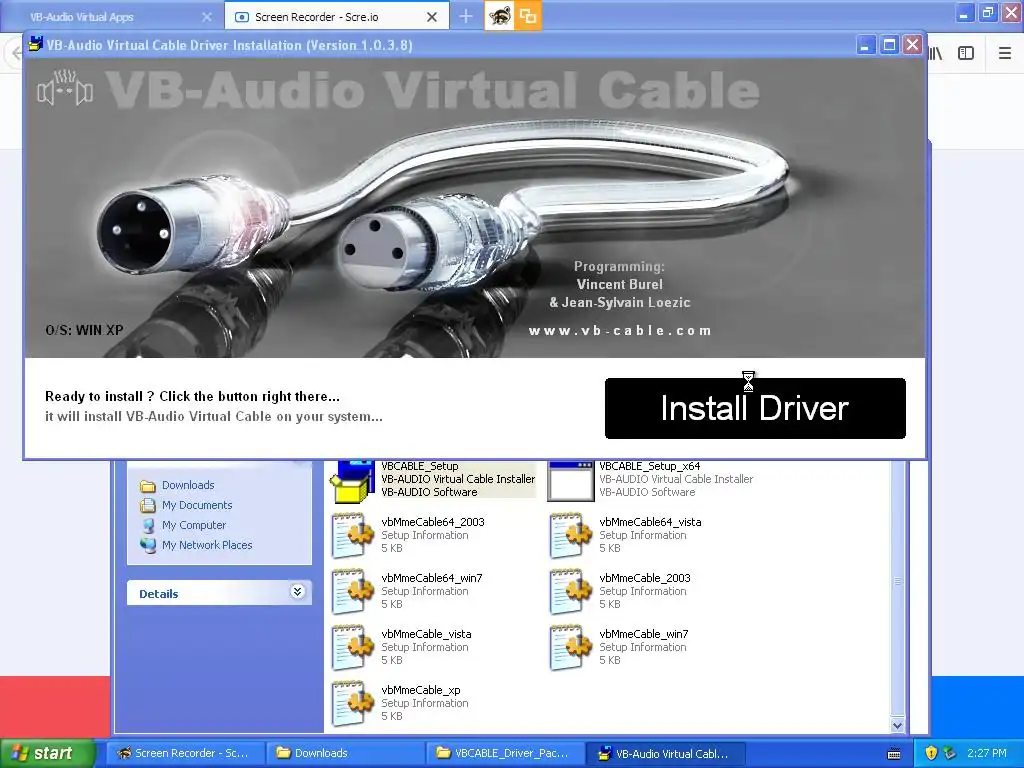Switch to Screen Recorder taskbar button
The width and height of the screenshot is (1024, 768).
[185, 753]
